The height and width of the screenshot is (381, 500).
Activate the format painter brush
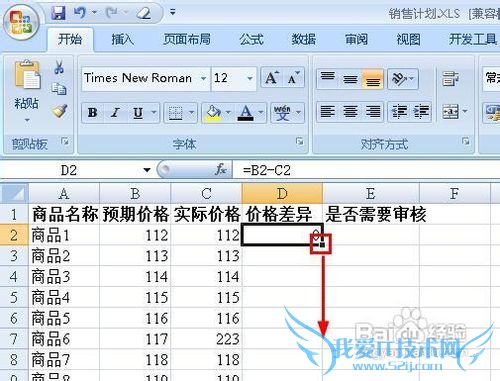[x=59, y=111]
